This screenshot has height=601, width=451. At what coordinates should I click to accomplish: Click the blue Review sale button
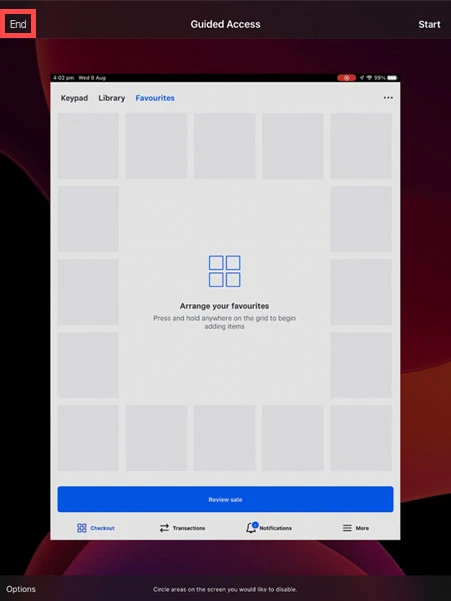(x=225, y=499)
